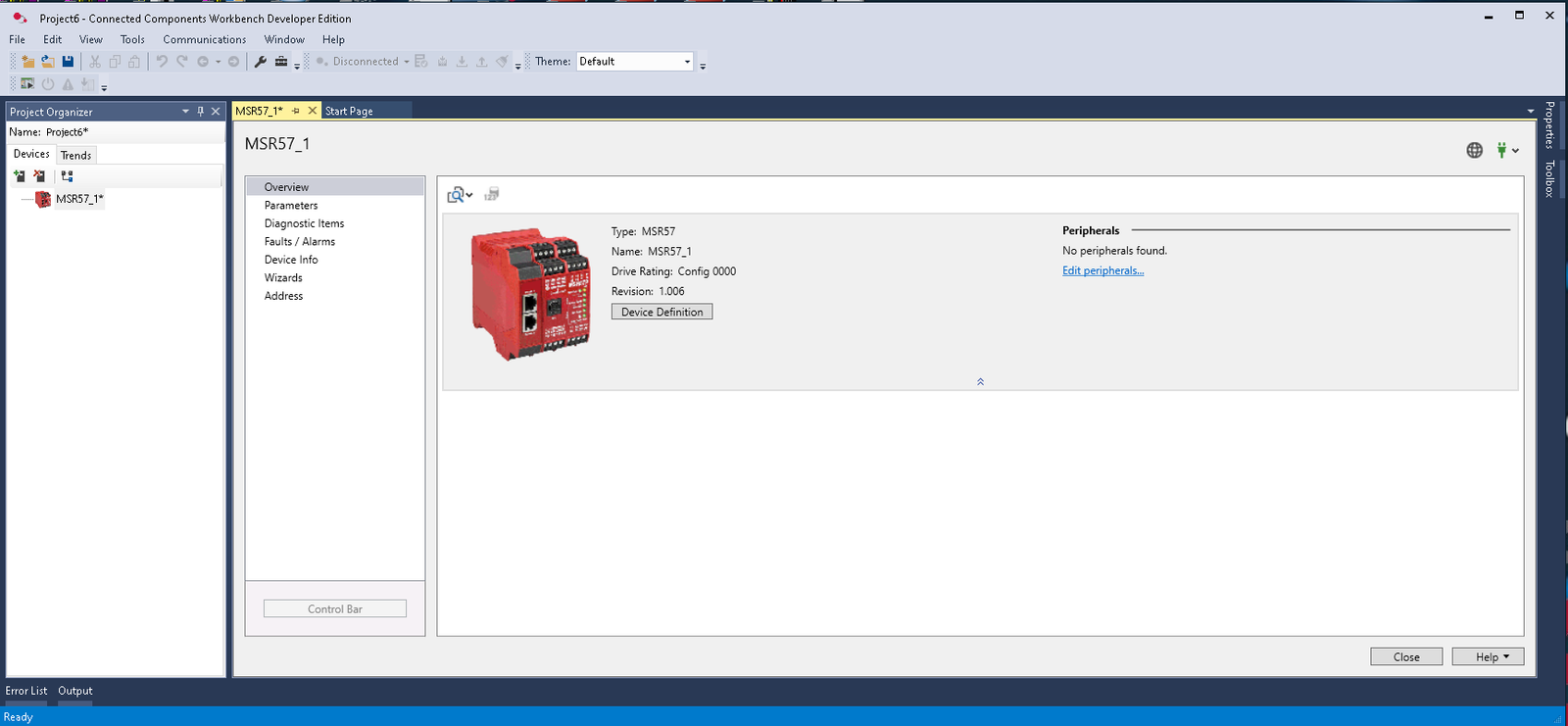Click the Open Project folder icon
The height and width of the screenshot is (726, 1568).
point(47,61)
